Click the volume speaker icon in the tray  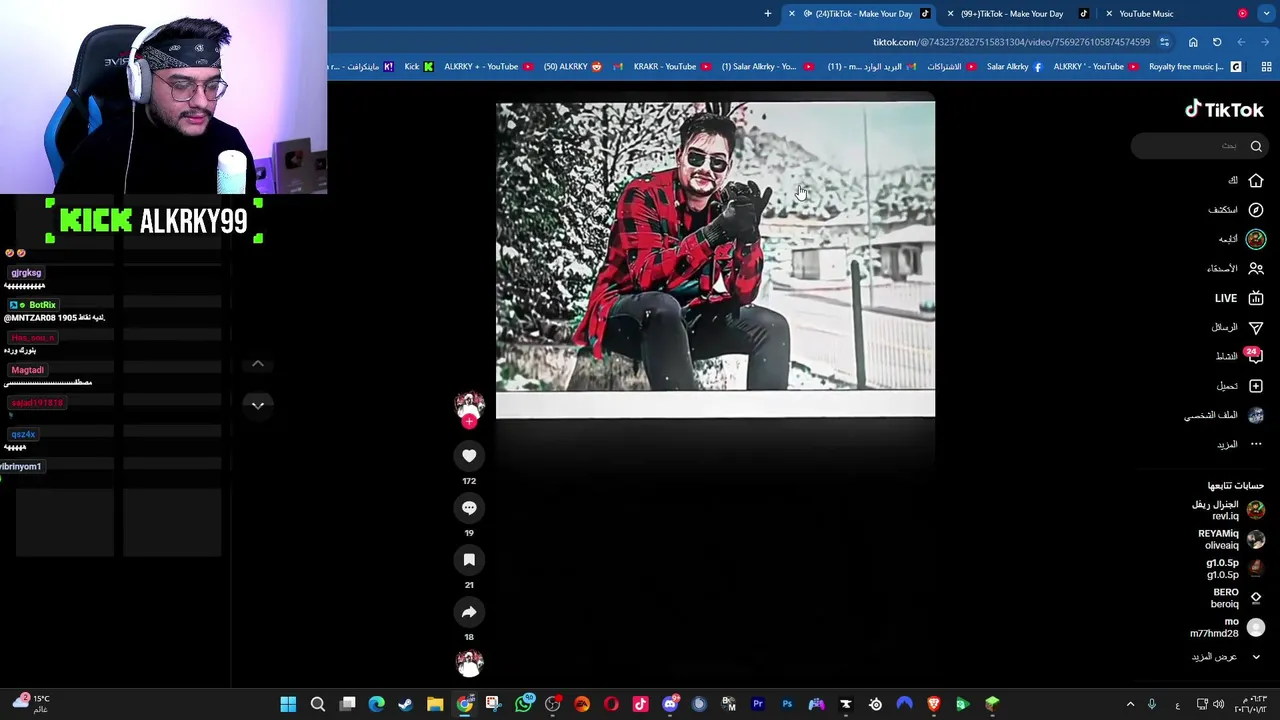(x=1218, y=704)
